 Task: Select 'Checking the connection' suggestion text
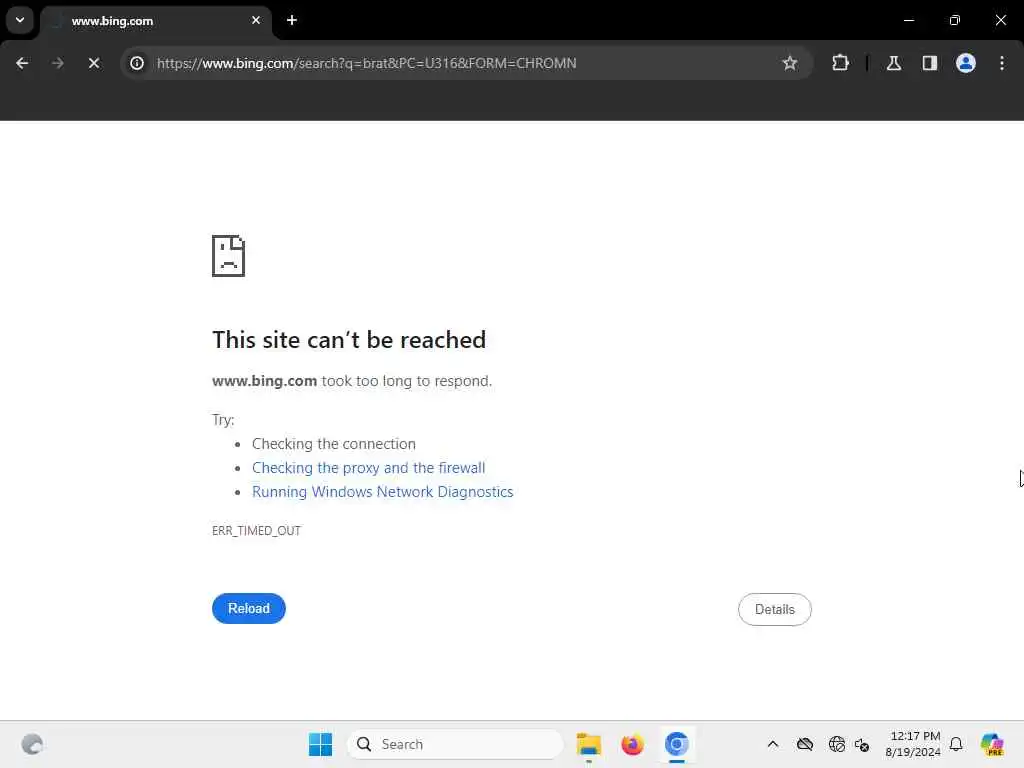(x=334, y=444)
